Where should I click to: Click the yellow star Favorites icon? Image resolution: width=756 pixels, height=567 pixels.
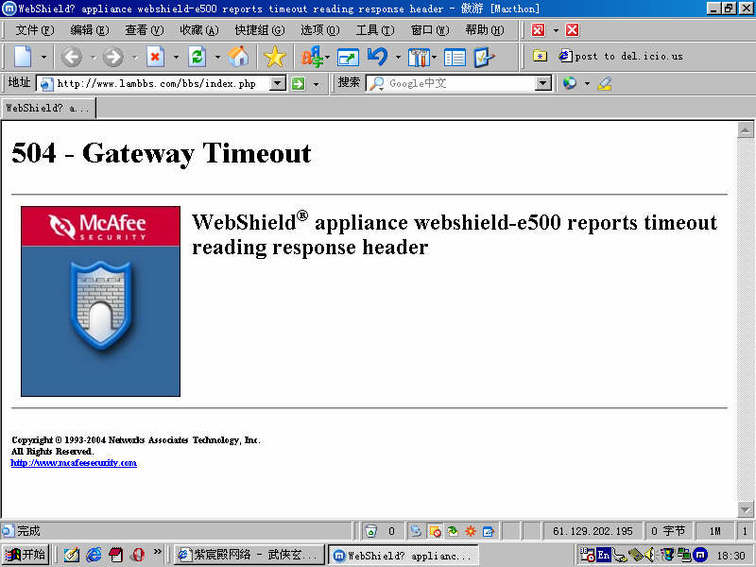pyautogui.click(x=275, y=57)
